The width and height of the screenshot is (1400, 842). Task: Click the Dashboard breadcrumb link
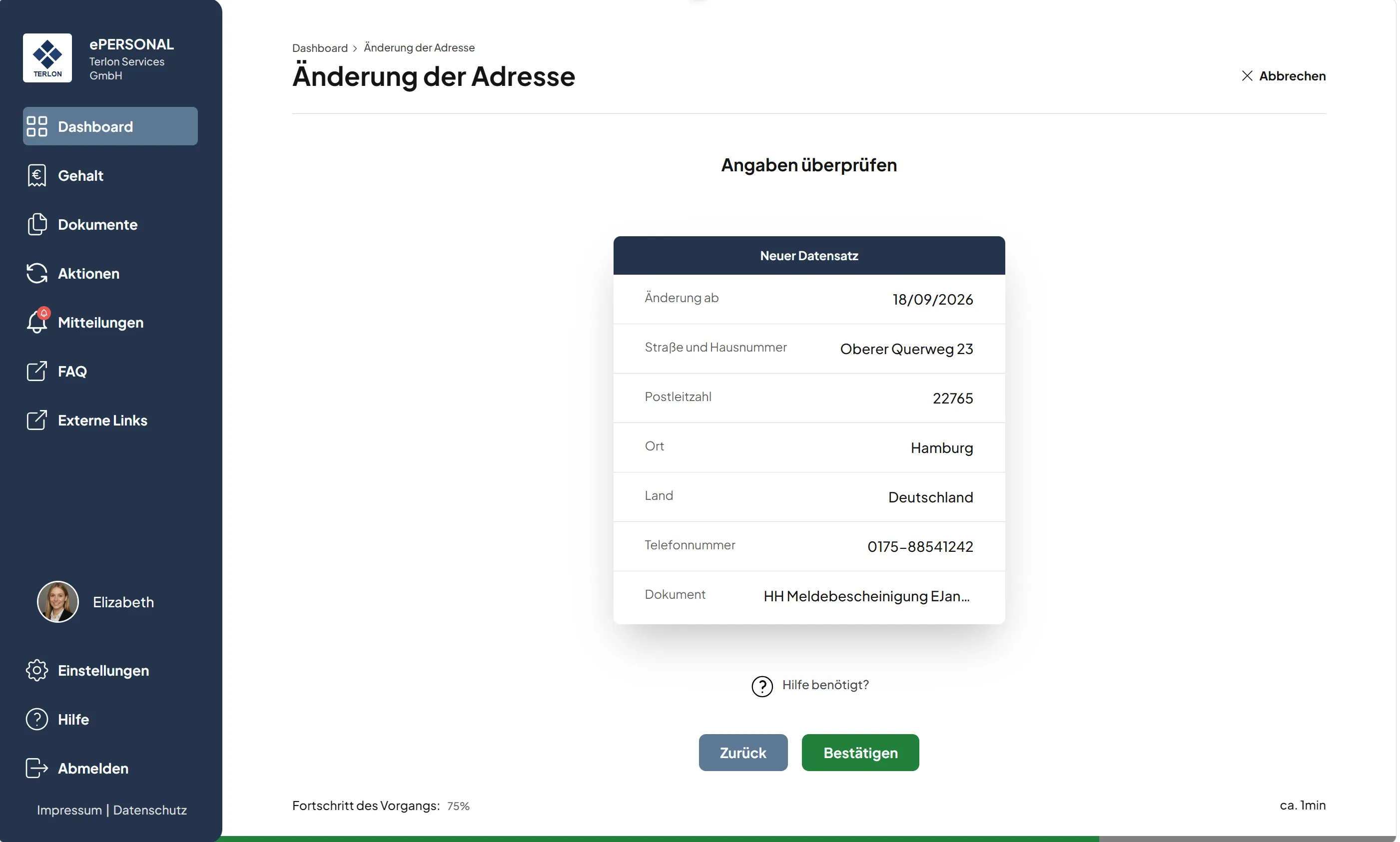319,47
